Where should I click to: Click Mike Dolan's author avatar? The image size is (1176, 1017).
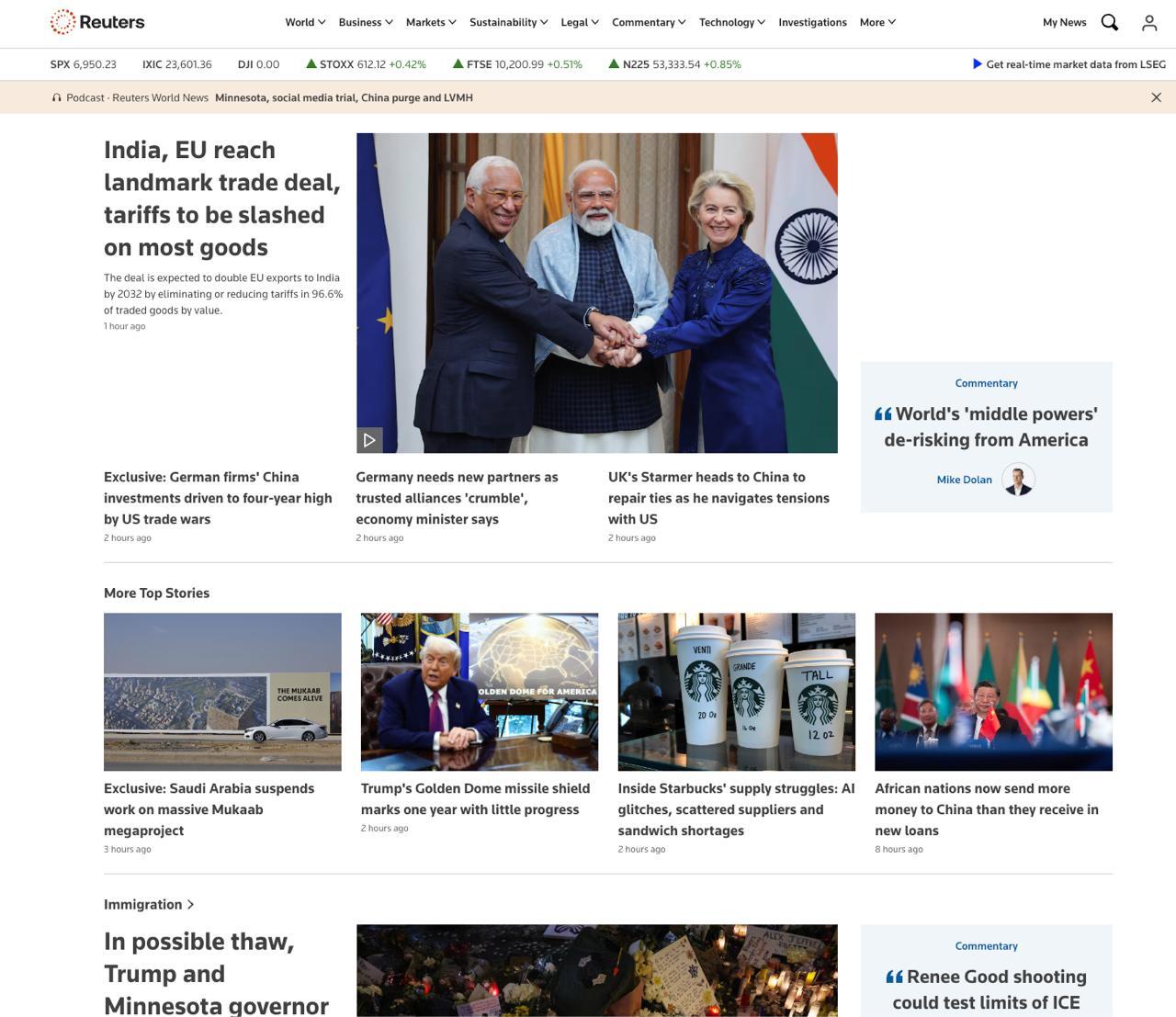pyautogui.click(x=1018, y=480)
